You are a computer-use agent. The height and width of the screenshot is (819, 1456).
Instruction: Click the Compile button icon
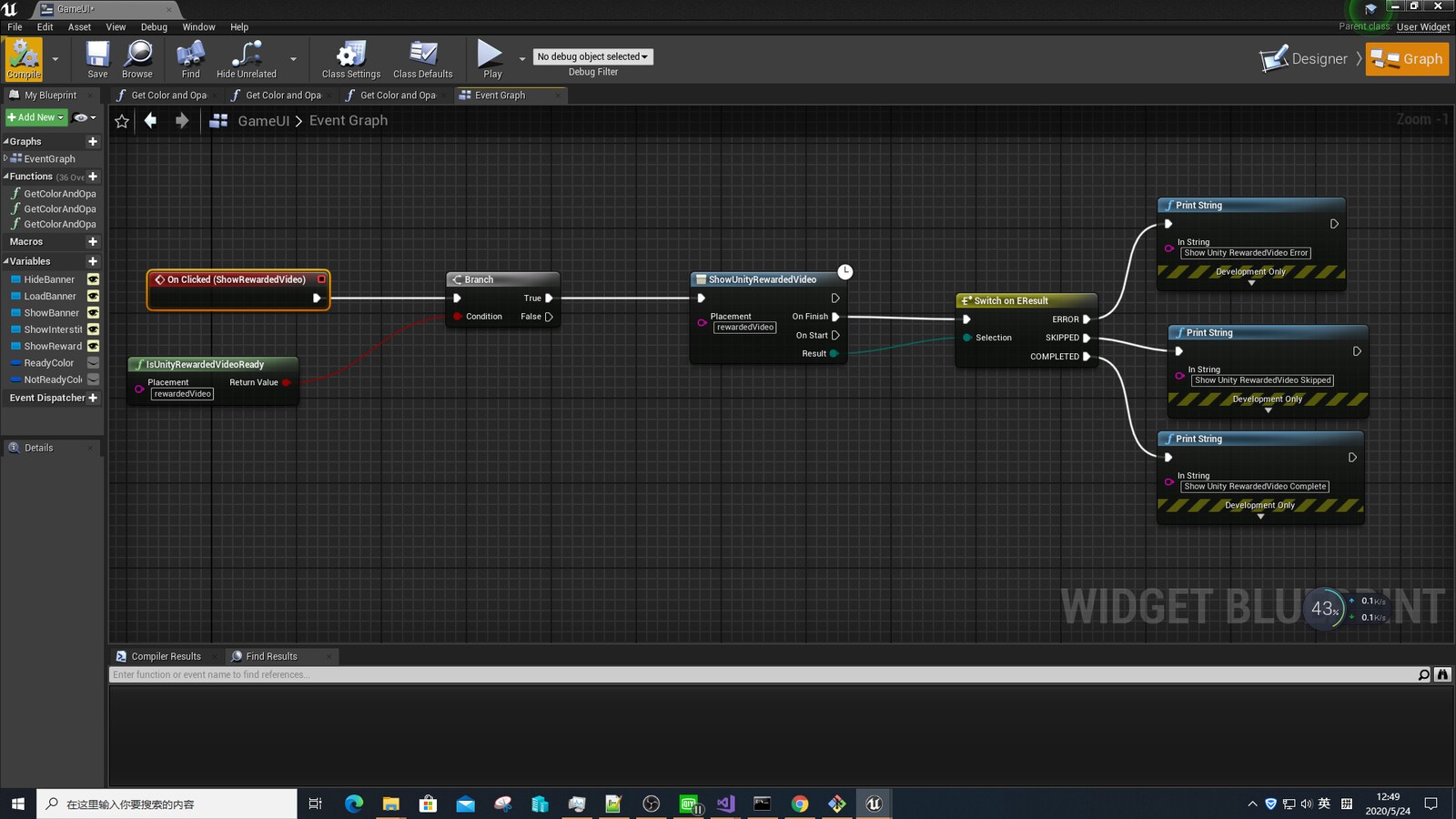click(23, 55)
